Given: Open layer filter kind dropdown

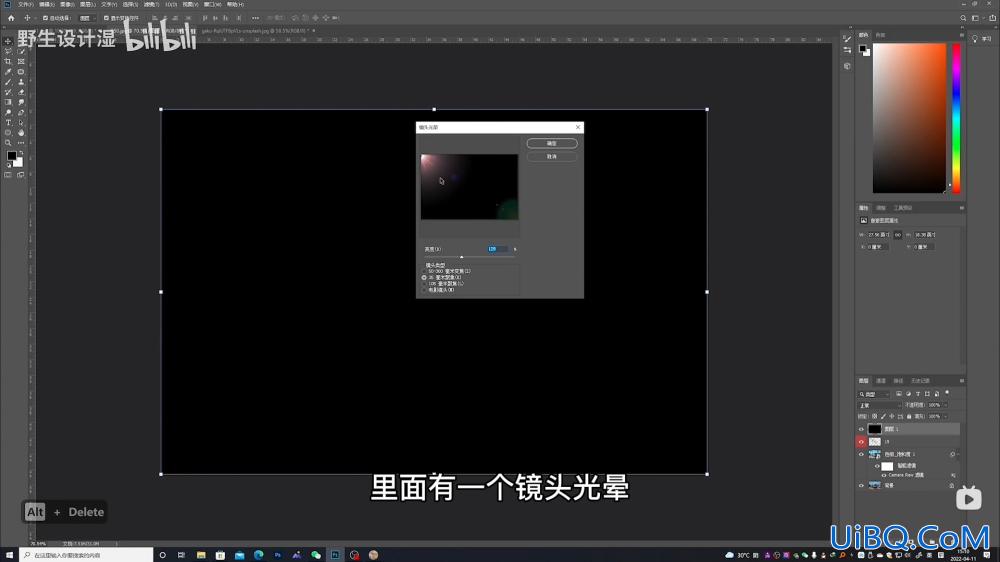Looking at the screenshot, I should [874, 394].
